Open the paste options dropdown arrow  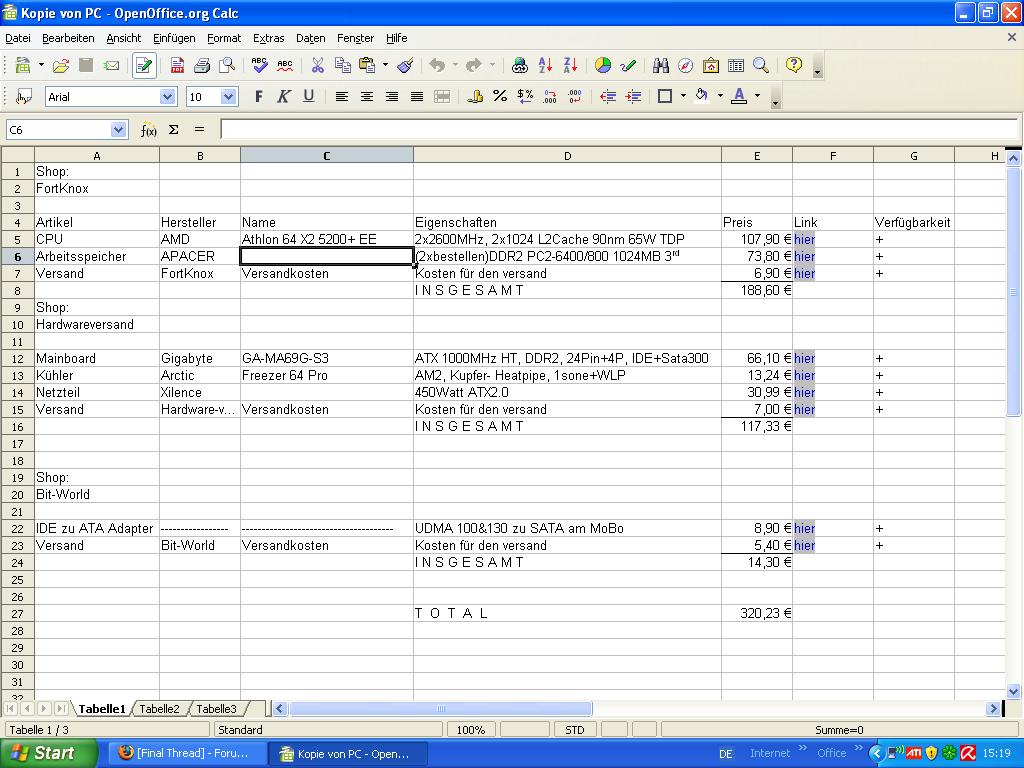click(385, 65)
